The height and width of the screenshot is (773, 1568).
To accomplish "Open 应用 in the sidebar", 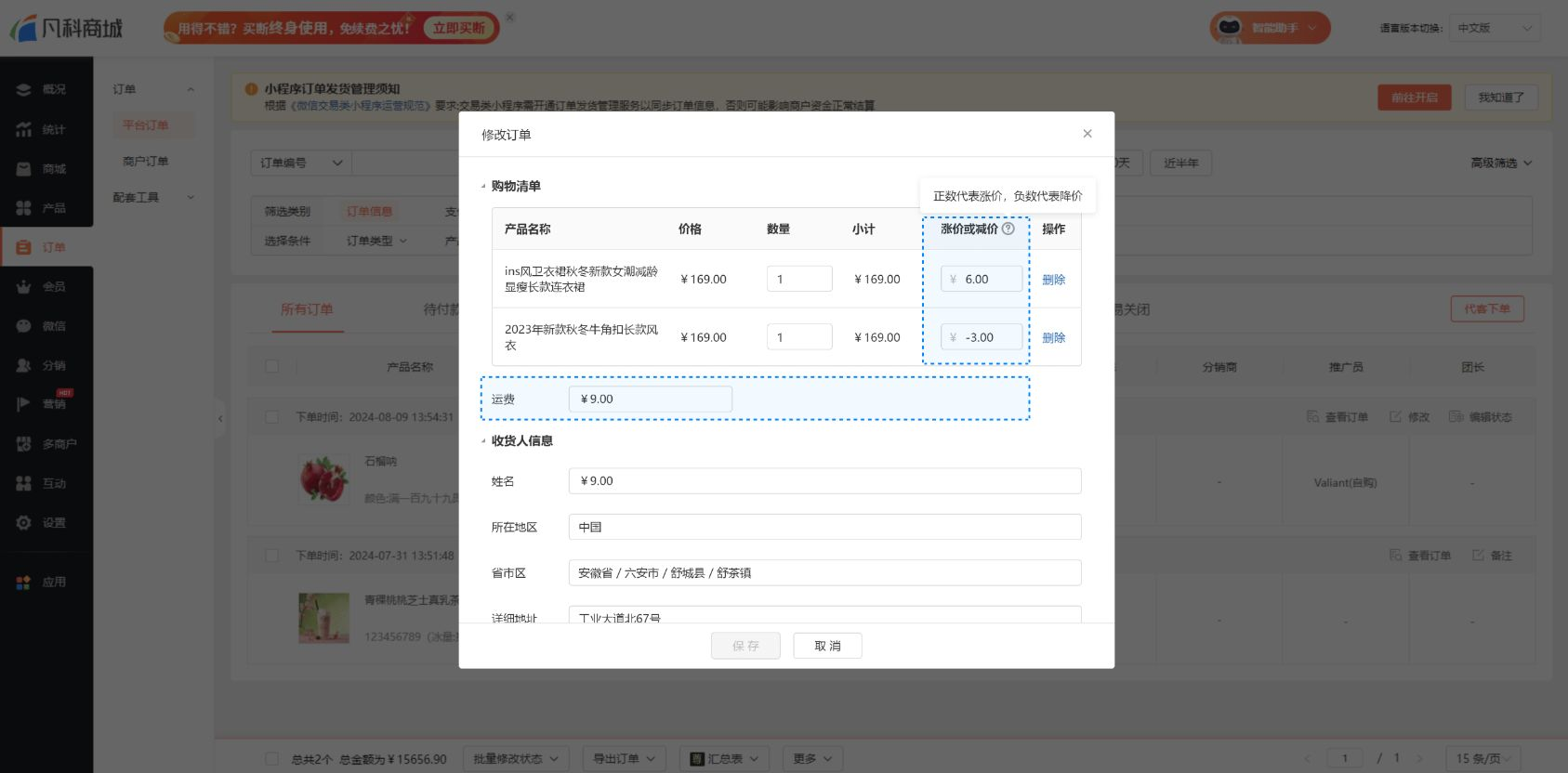I will 46,582.
